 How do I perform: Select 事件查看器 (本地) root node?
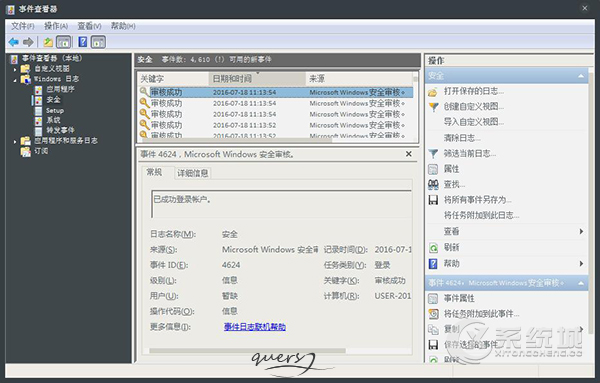click(52, 58)
